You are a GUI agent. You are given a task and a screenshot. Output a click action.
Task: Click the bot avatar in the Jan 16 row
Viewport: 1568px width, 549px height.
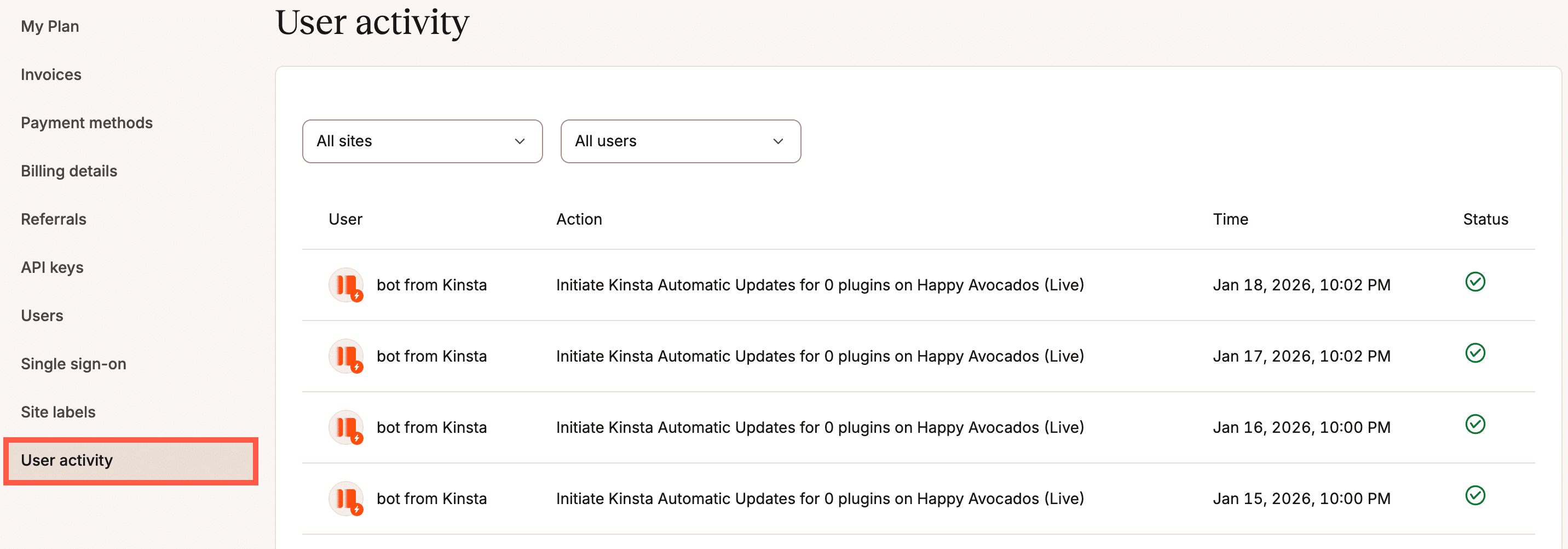click(x=346, y=427)
